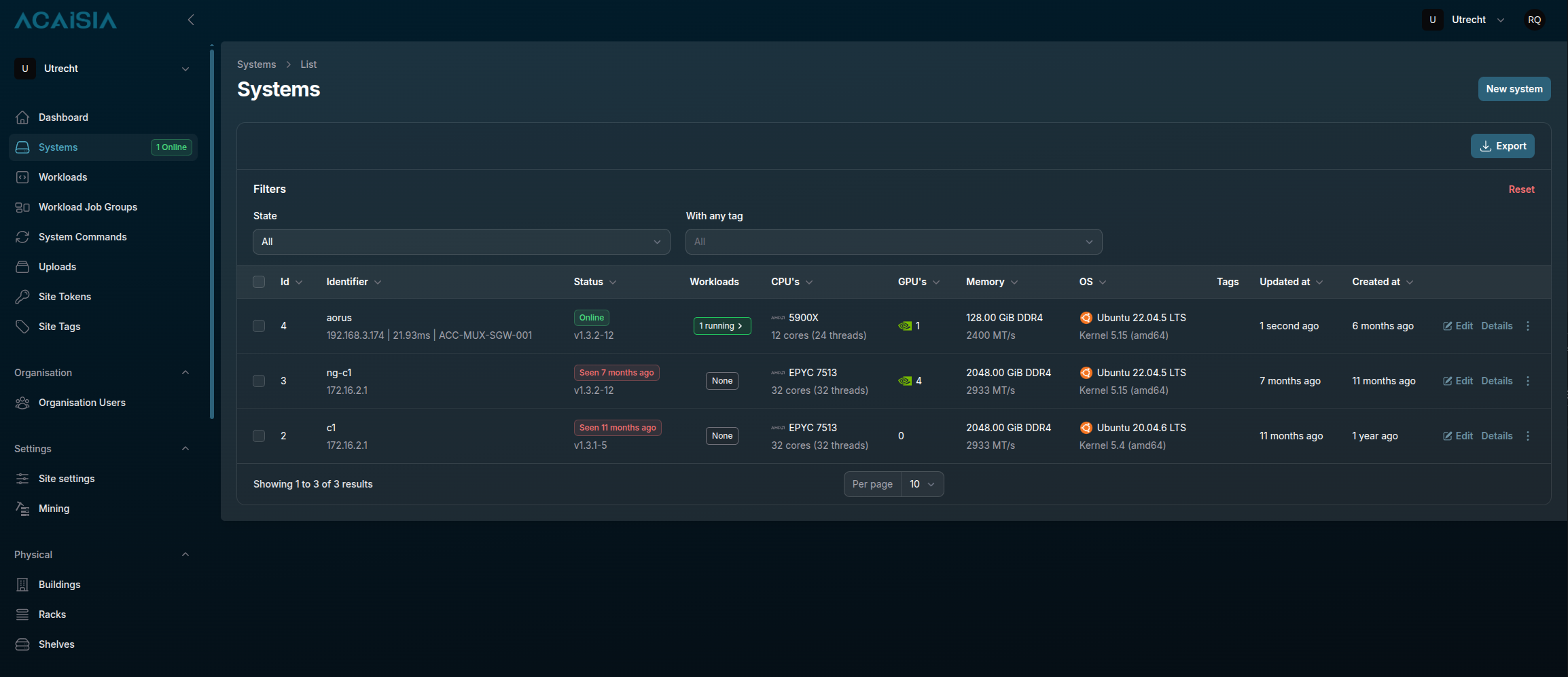Click the Uploads icon in sidebar
The height and width of the screenshot is (677, 1568).
click(x=22, y=267)
